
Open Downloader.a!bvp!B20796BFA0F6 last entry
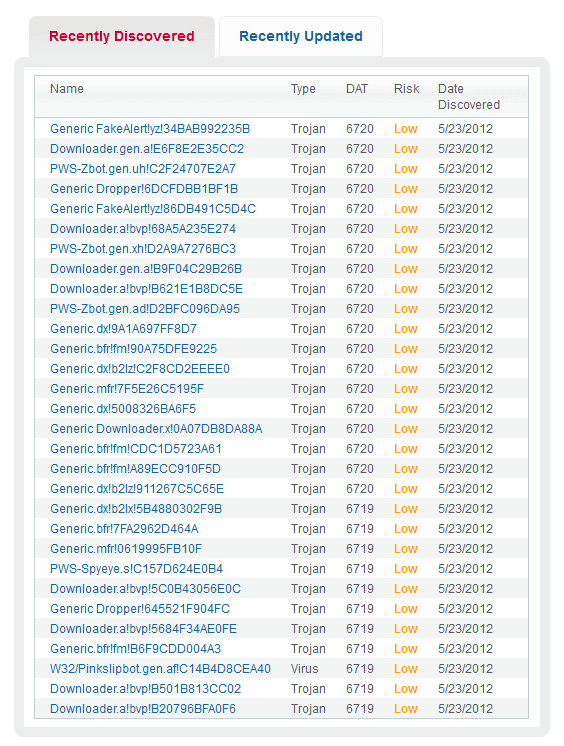tap(143, 708)
